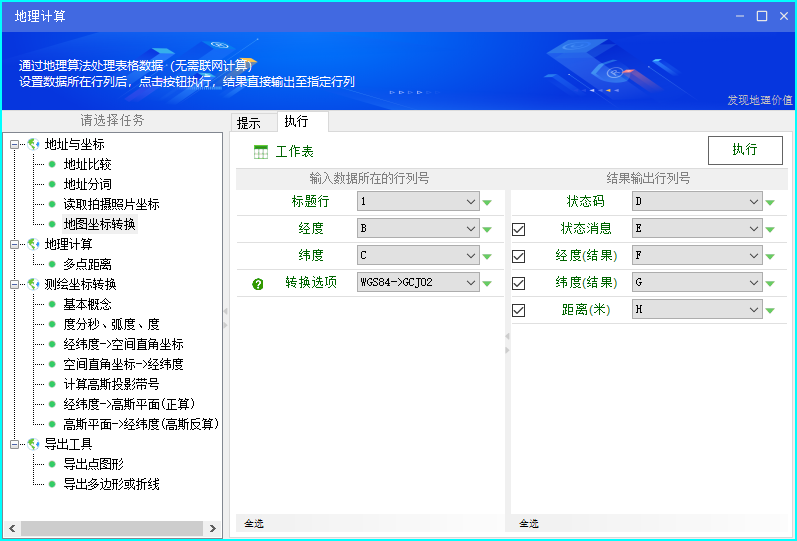Select 计算高斯投影带号 task
797x541 pixels.
[111, 384]
